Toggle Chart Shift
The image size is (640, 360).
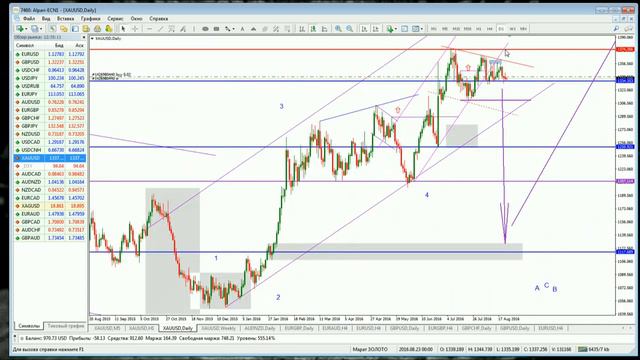376,29
